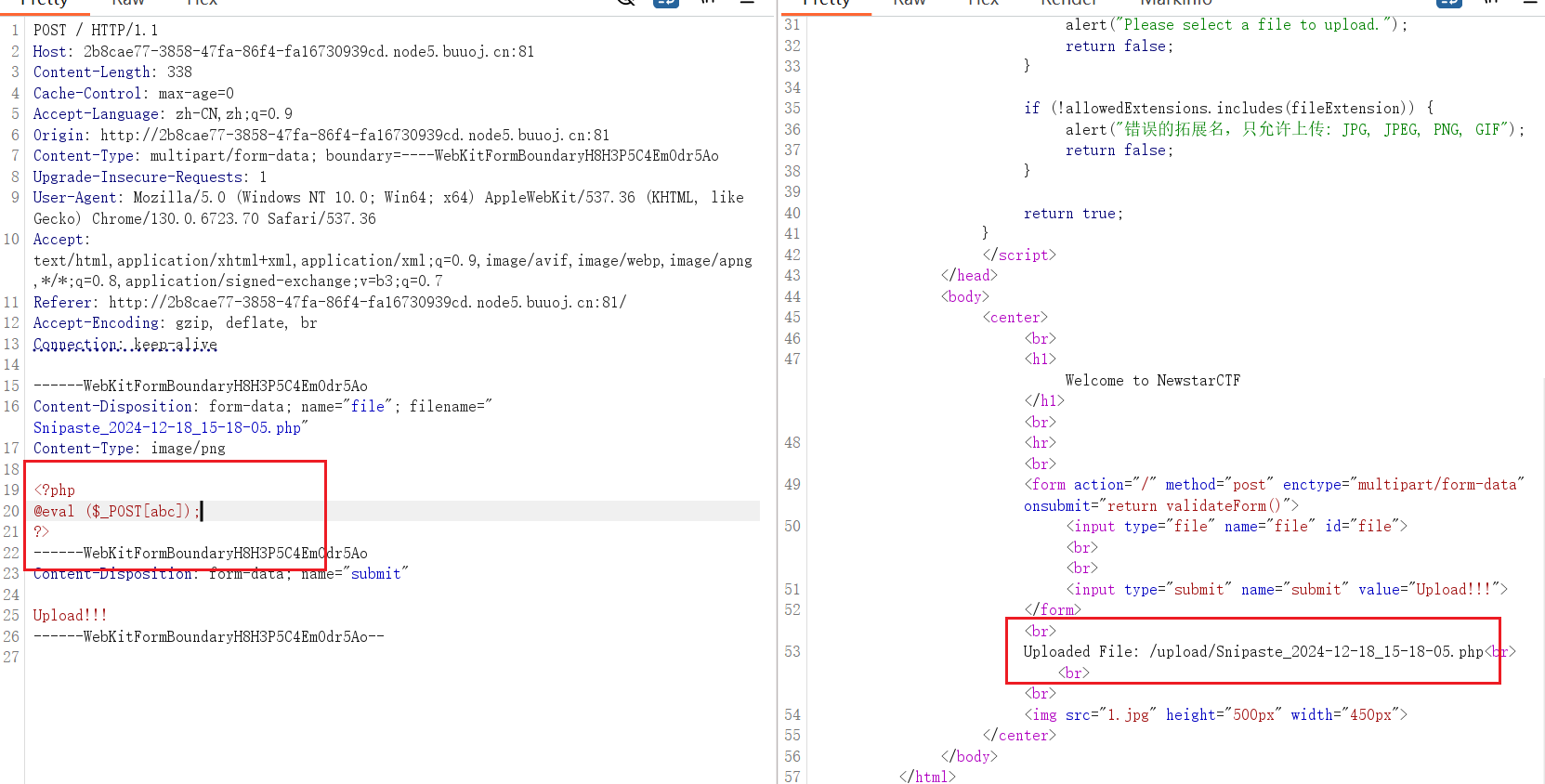
Task: Click the '</body>' closing tag
Action: coord(969,757)
